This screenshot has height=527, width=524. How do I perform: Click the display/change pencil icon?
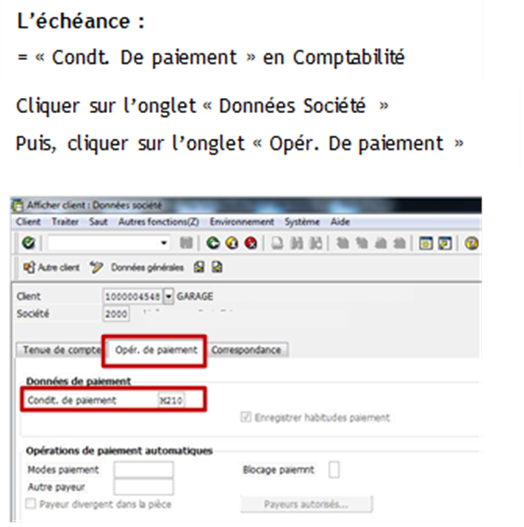(x=96, y=268)
